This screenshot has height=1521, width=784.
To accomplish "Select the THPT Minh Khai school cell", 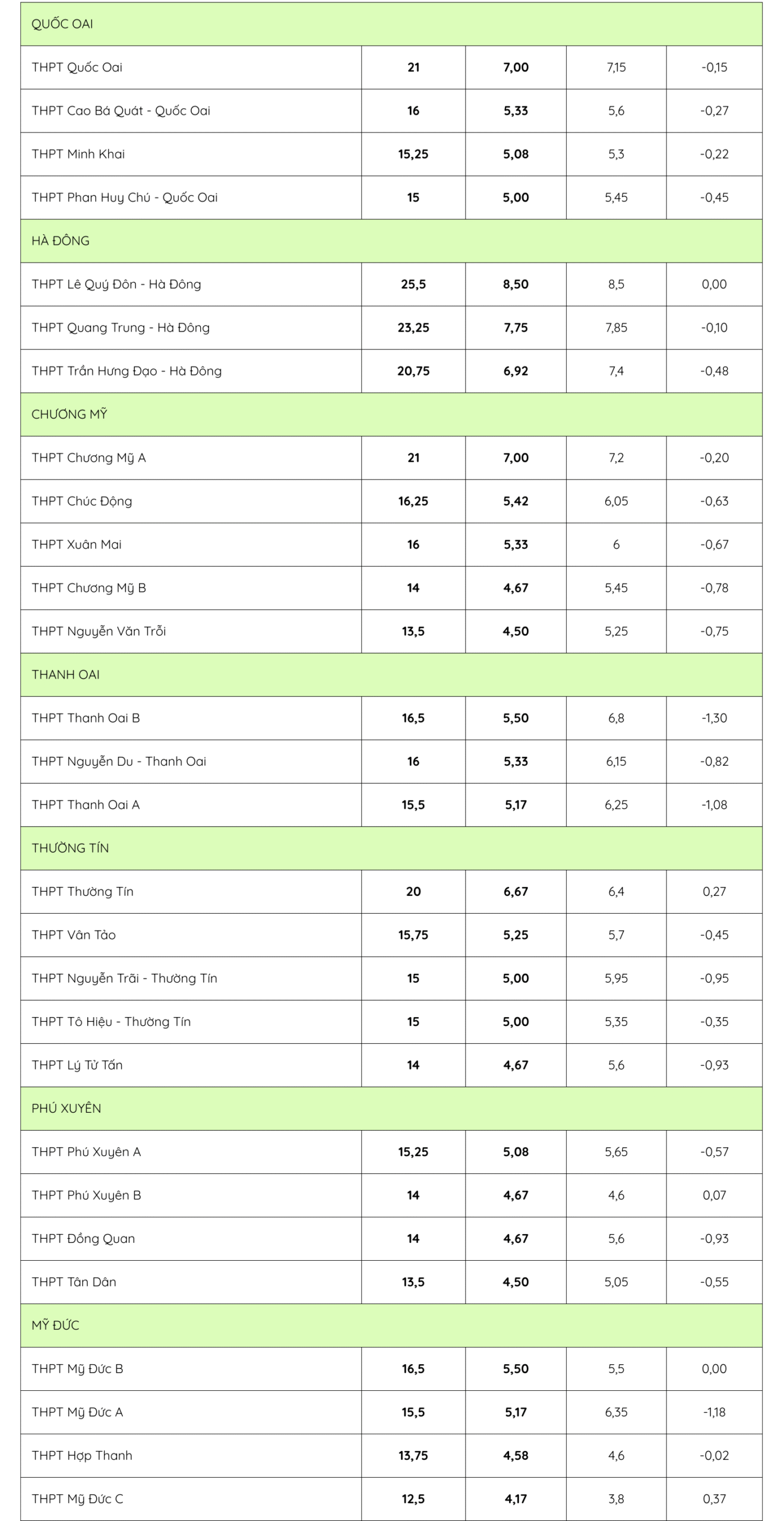I will coord(78,154).
